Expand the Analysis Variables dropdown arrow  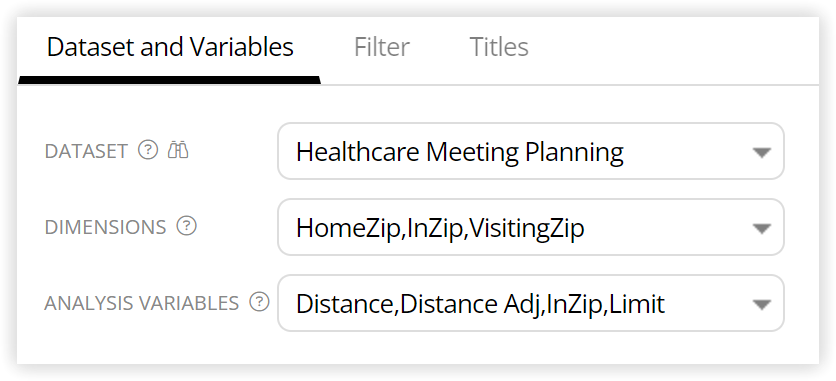click(762, 304)
